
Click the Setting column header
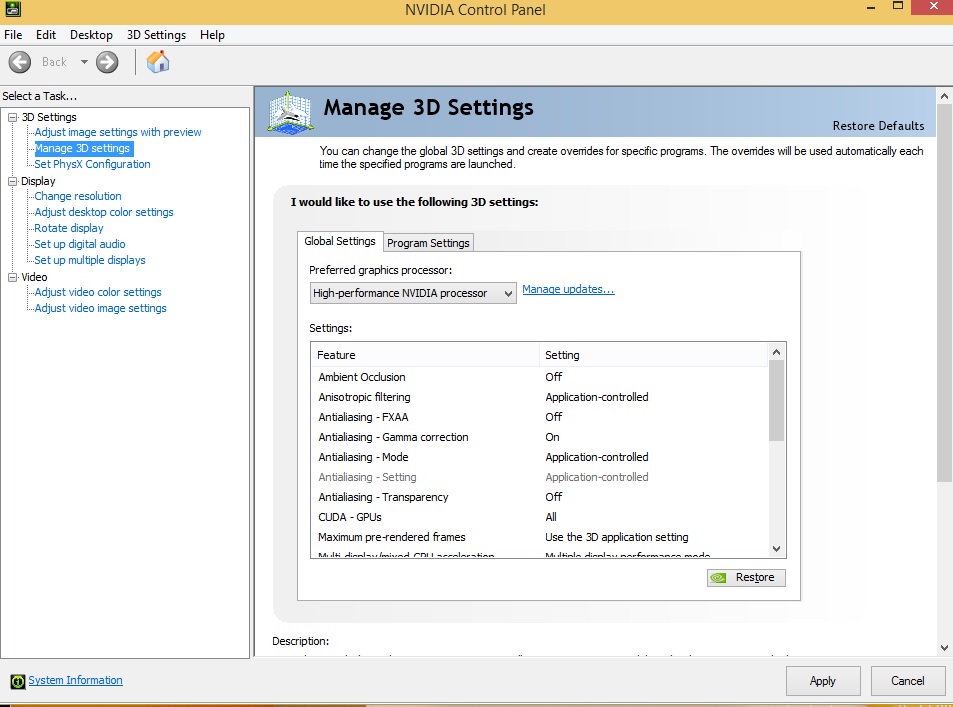click(x=653, y=355)
